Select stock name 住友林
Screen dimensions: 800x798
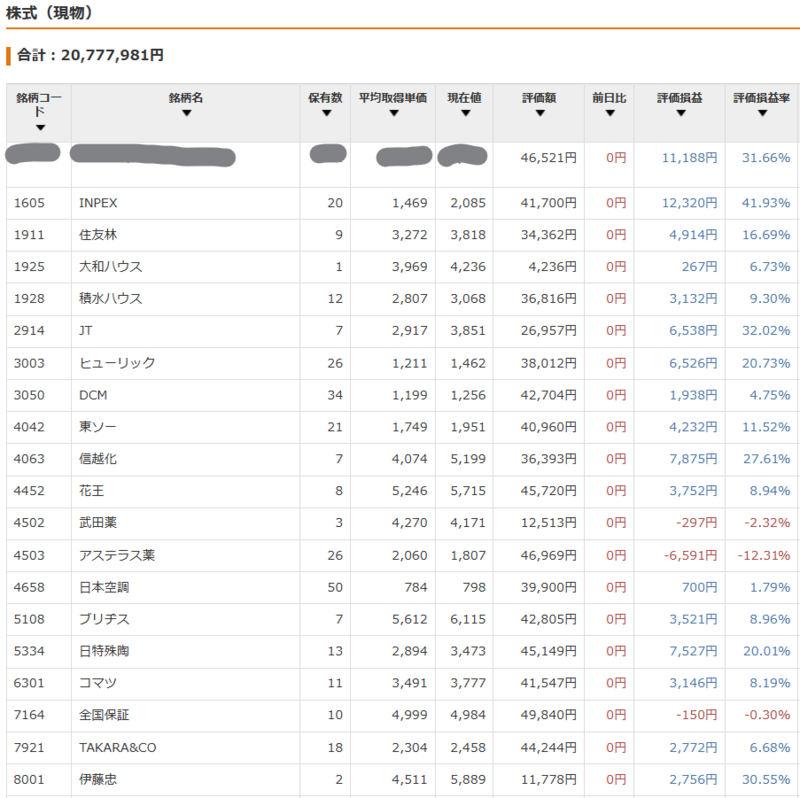point(98,235)
